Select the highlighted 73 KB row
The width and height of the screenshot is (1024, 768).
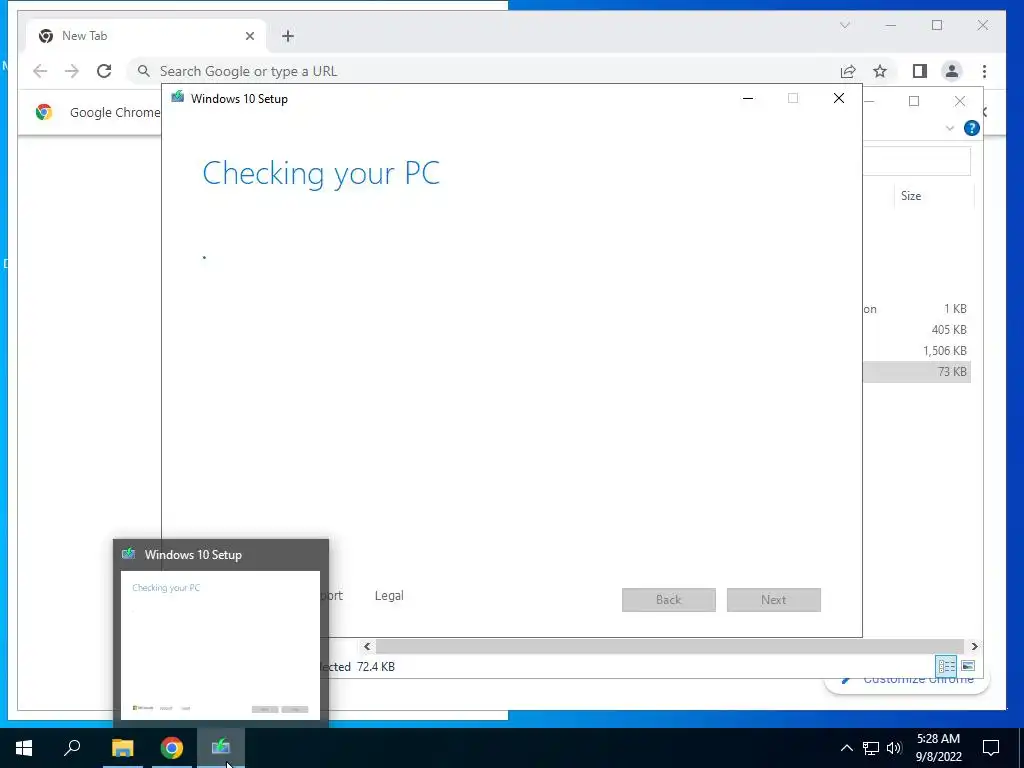point(916,372)
